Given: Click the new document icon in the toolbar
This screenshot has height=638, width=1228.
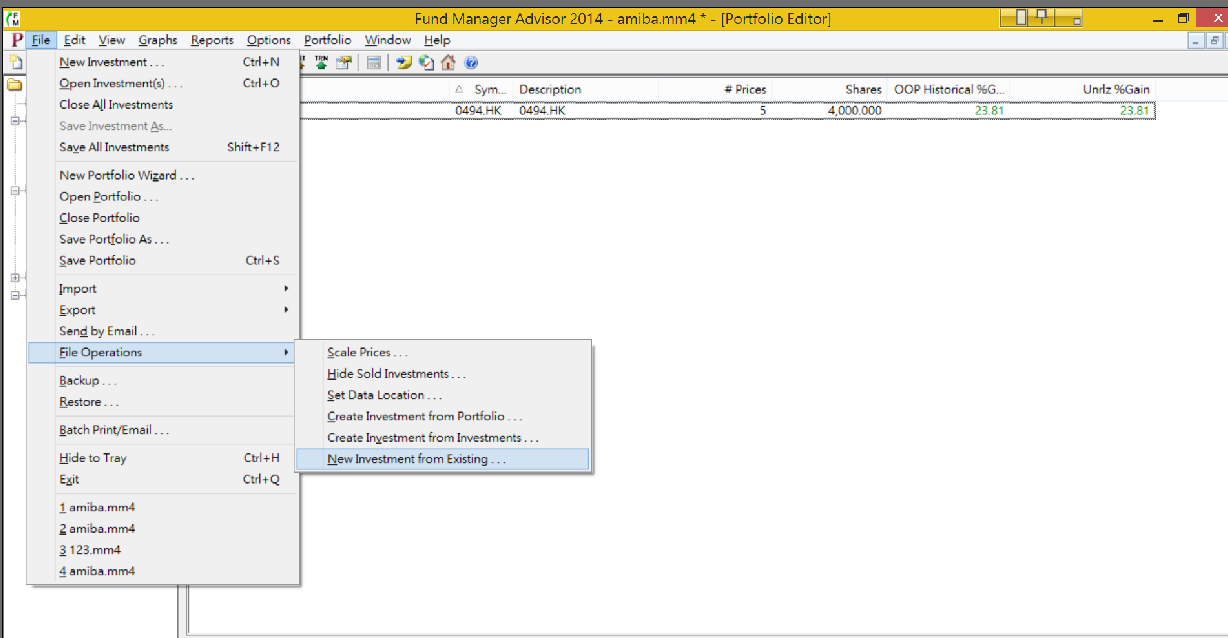Looking at the screenshot, I should (x=16, y=62).
